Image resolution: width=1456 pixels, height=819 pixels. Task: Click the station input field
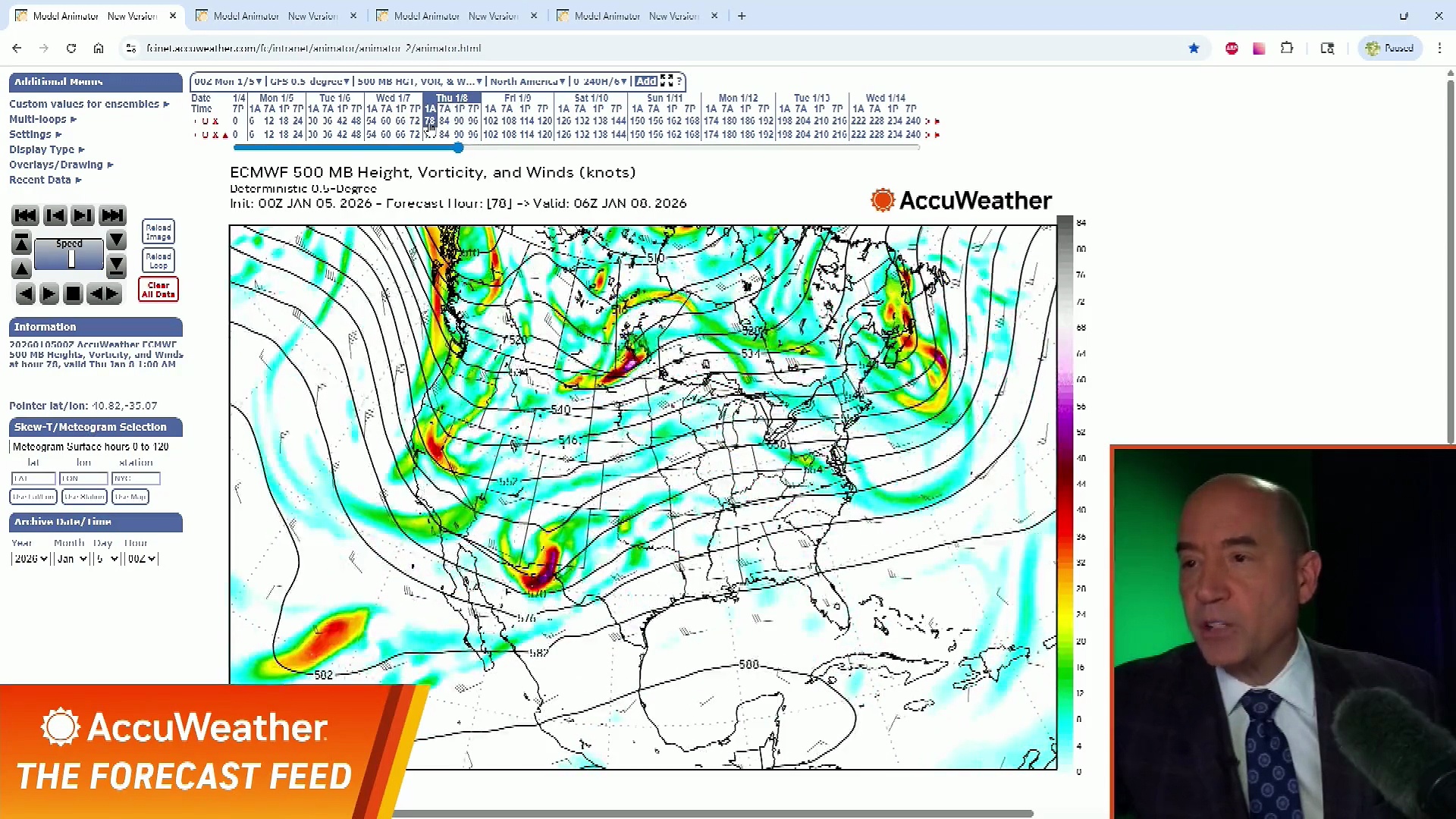pyautogui.click(x=136, y=479)
